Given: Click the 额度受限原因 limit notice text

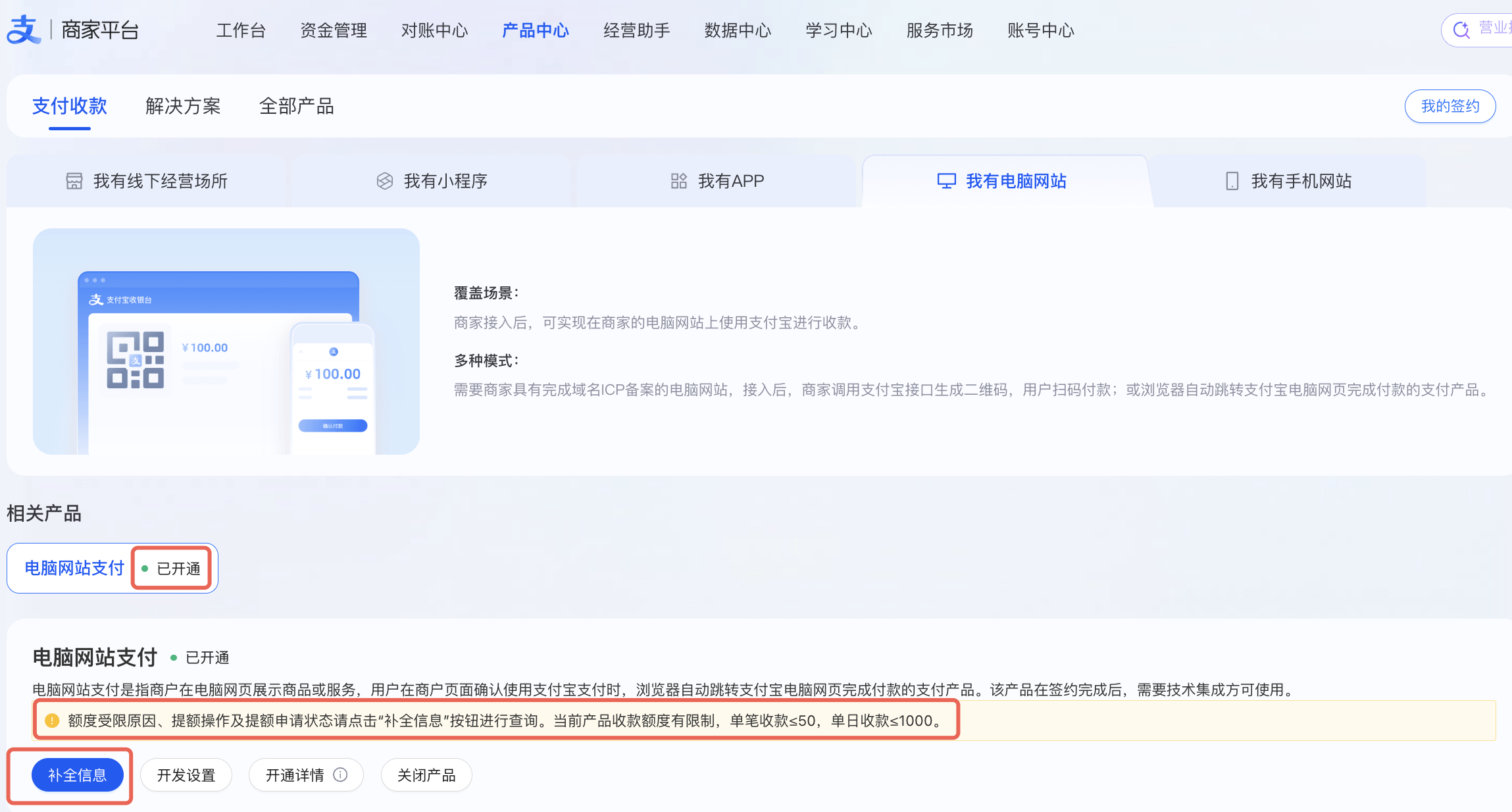Looking at the screenshot, I should tap(505, 721).
